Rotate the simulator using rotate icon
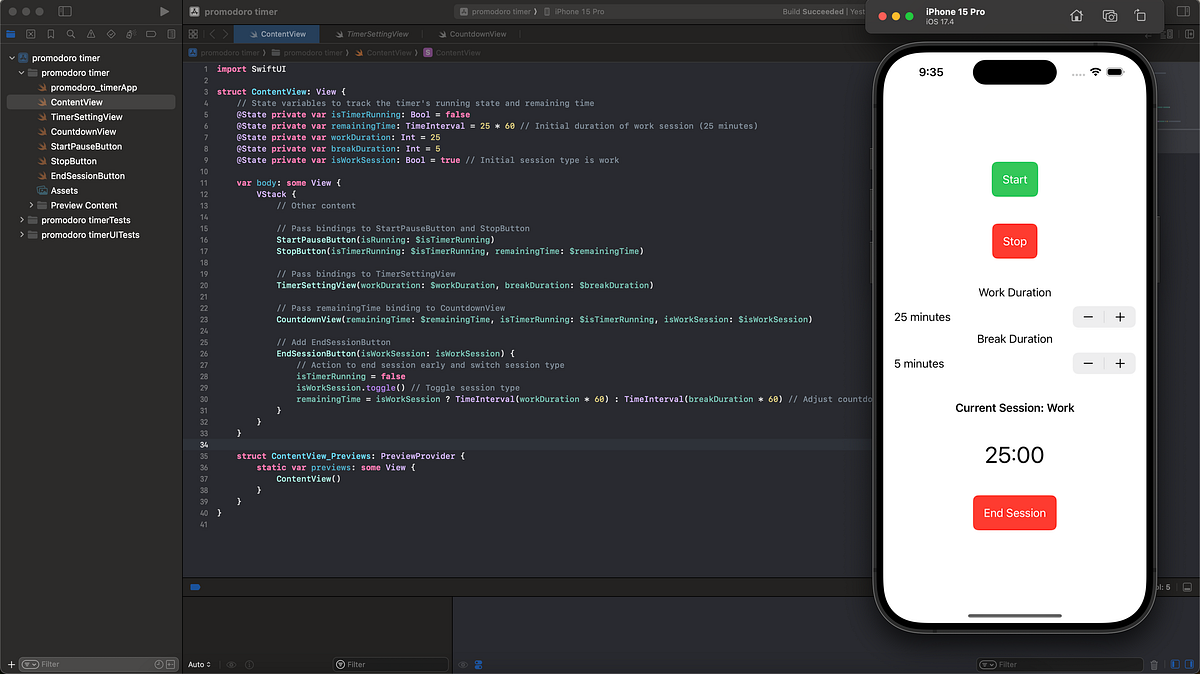The width and height of the screenshot is (1200, 674). tap(1141, 16)
